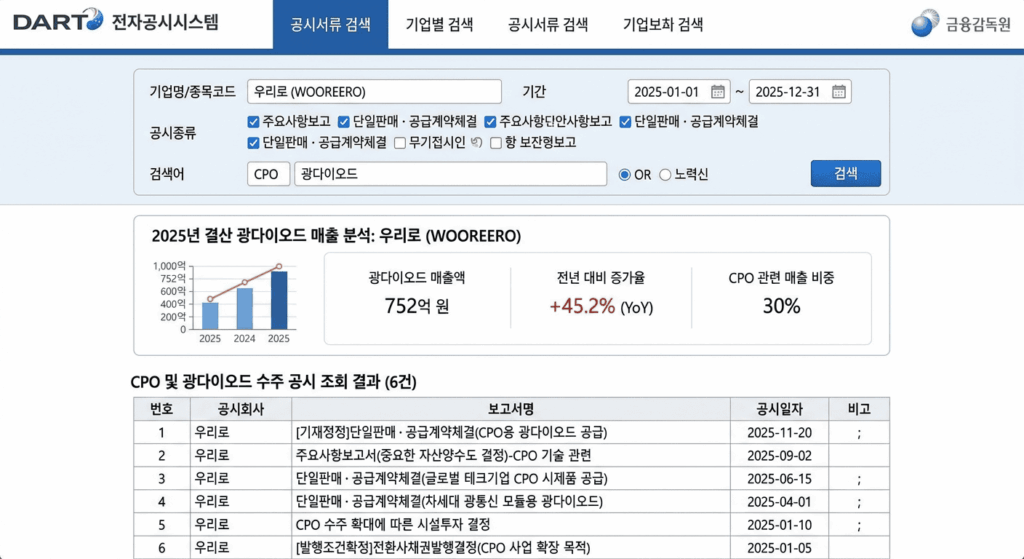Viewport: 1024px width, 559px height.
Task: Open the calendar picker for 2025-12-31
Action: (x=839, y=91)
